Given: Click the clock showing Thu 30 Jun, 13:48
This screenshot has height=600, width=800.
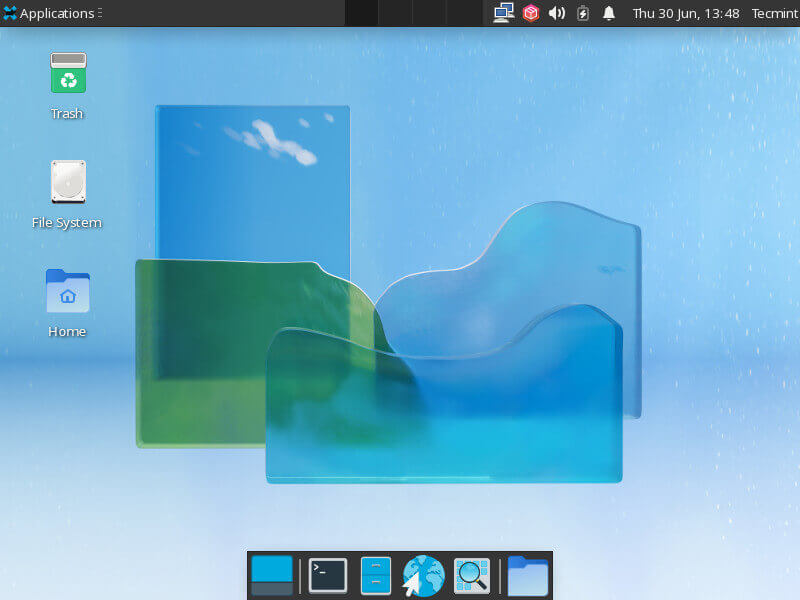Looking at the screenshot, I should point(686,13).
